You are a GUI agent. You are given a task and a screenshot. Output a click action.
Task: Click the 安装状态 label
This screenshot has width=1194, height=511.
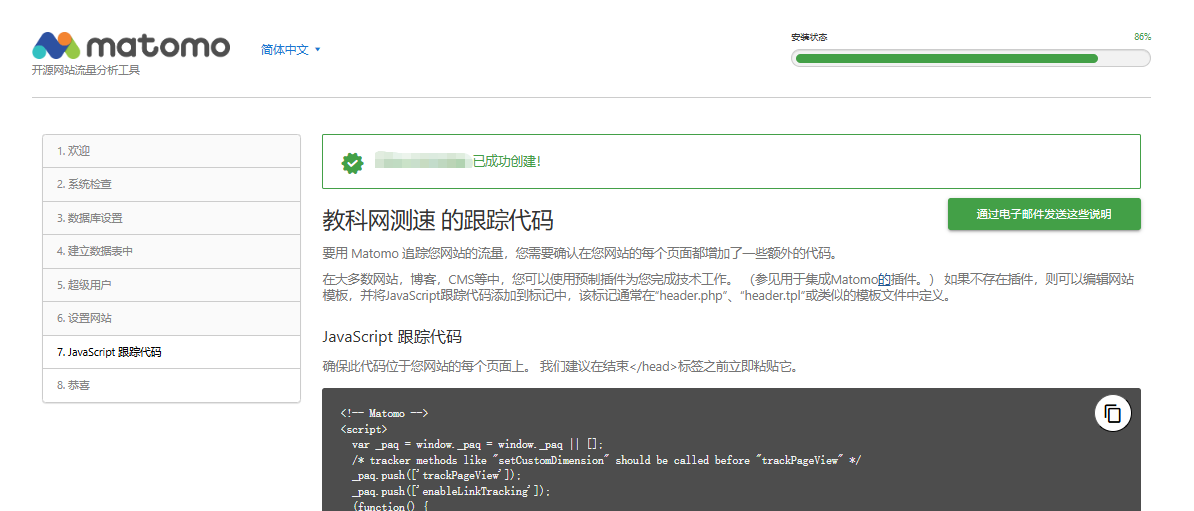809,37
